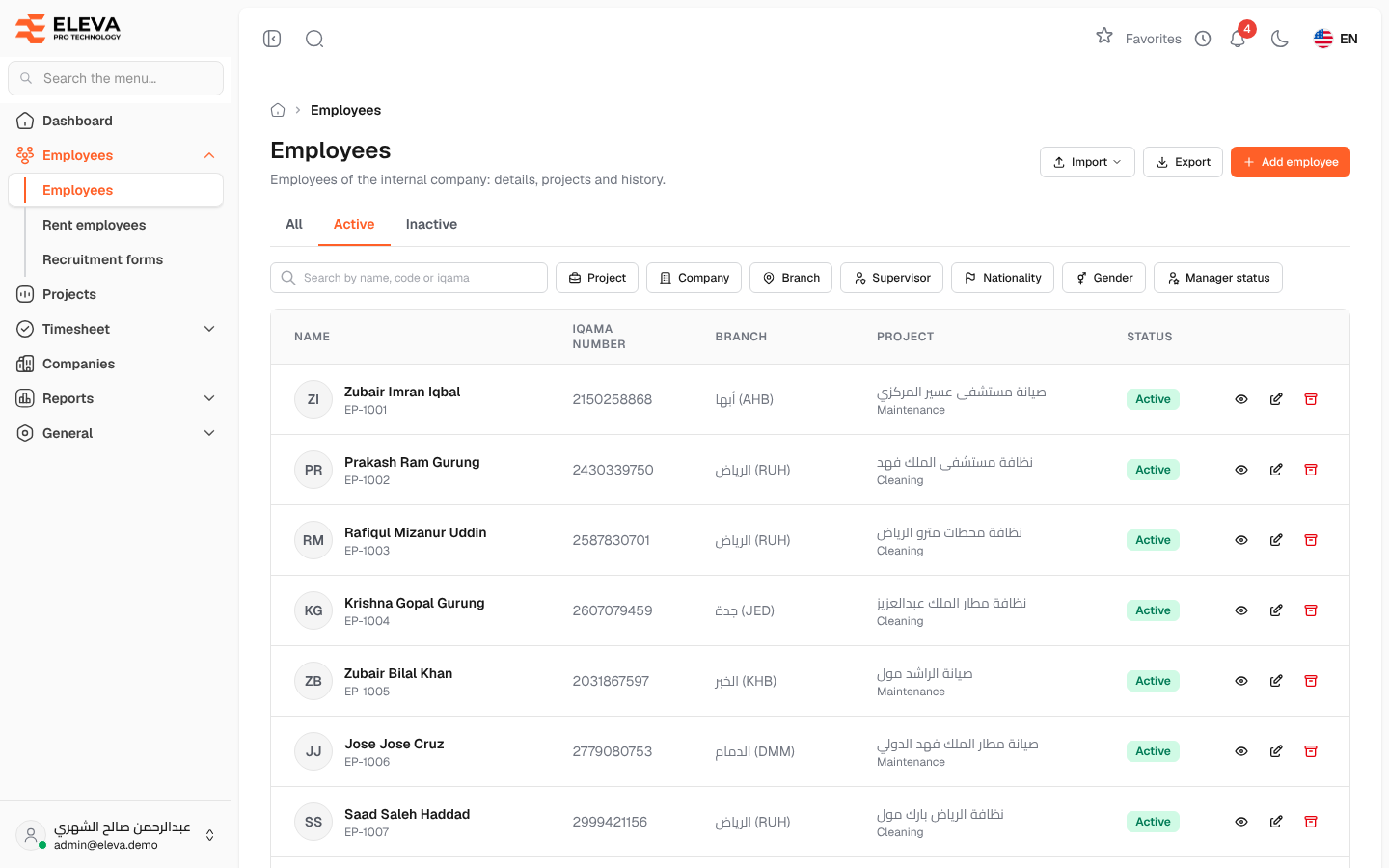1389x868 pixels.
Task: Open the Gender filter
Action: point(1103,278)
